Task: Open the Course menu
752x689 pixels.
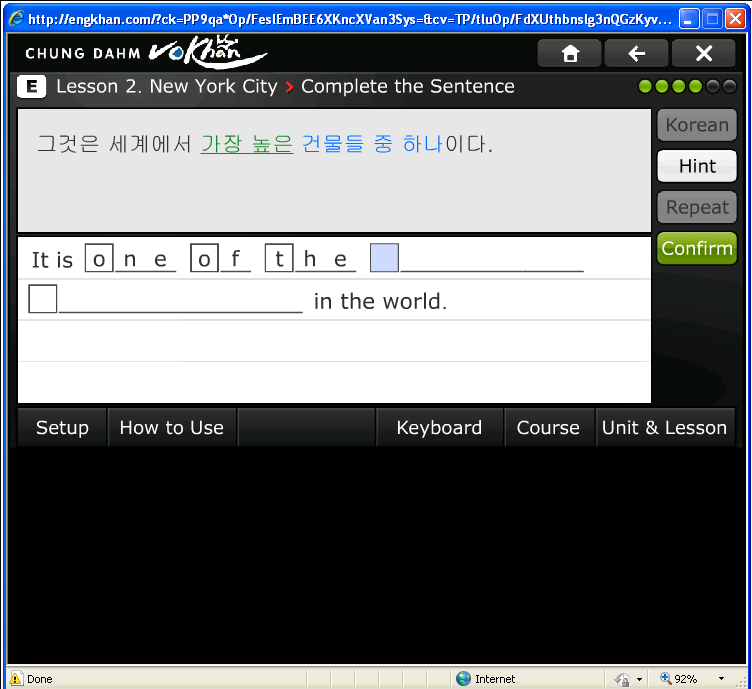Action: coord(548,428)
